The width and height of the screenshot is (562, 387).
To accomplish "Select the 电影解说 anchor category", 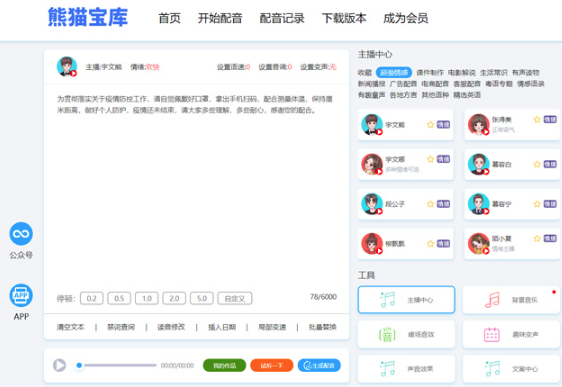I will [462, 72].
